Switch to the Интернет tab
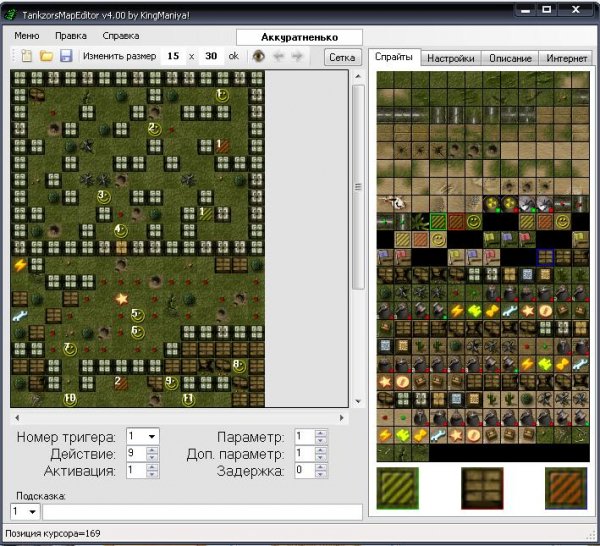The height and width of the screenshot is (546, 600). 566,59
